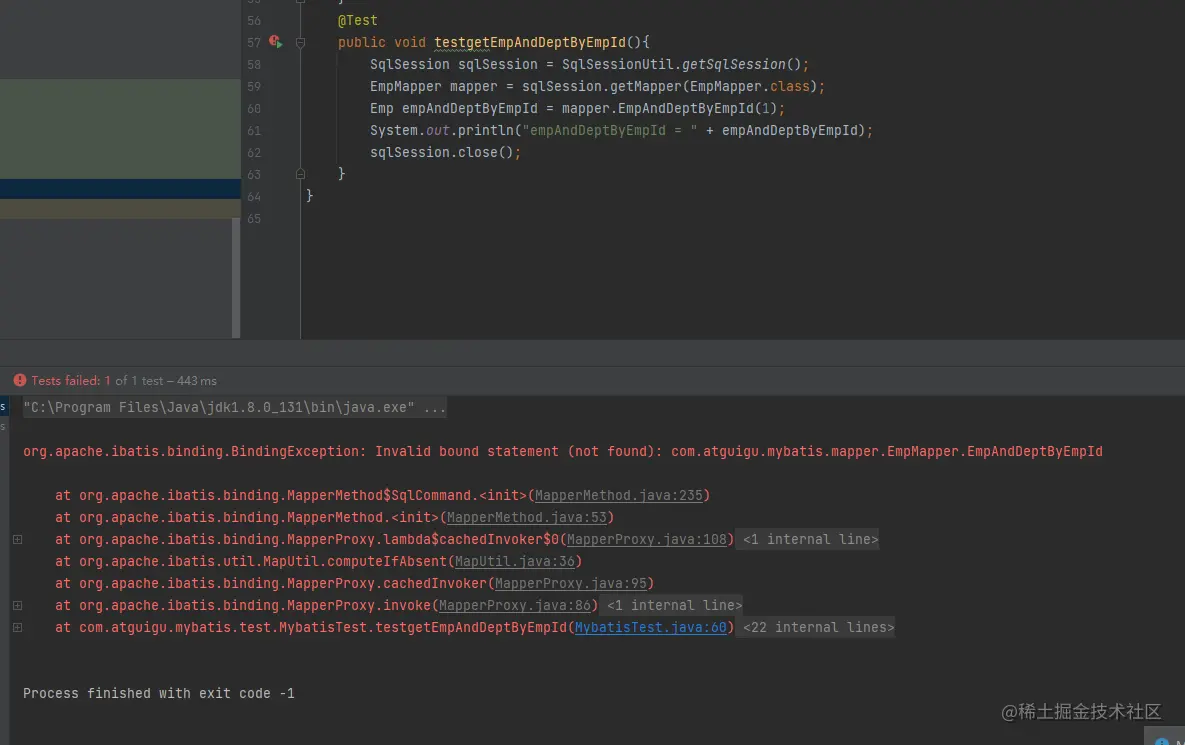Open the MapUtil.java:36 link
The image size is (1185, 745).
point(515,561)
